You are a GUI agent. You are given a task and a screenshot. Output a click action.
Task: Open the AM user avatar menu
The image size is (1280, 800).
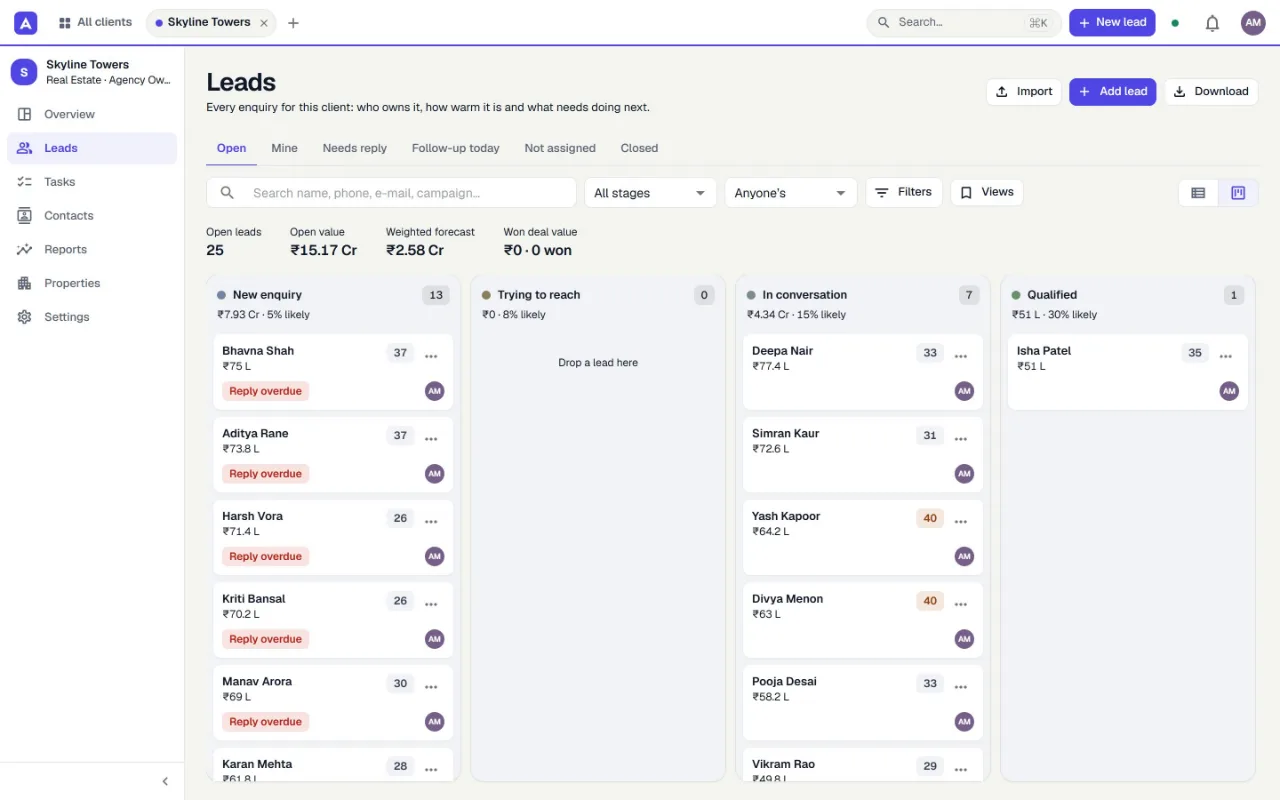(1253, 23)
